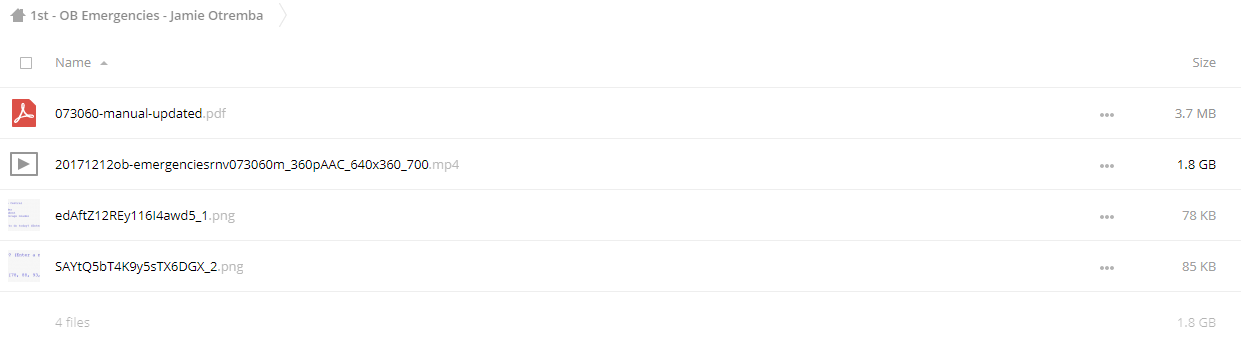Click the 3.7 MB size of the PDF
The height and width of the screenshot is (363, 1241).
pyautogui.click(x=1196, y=113)
